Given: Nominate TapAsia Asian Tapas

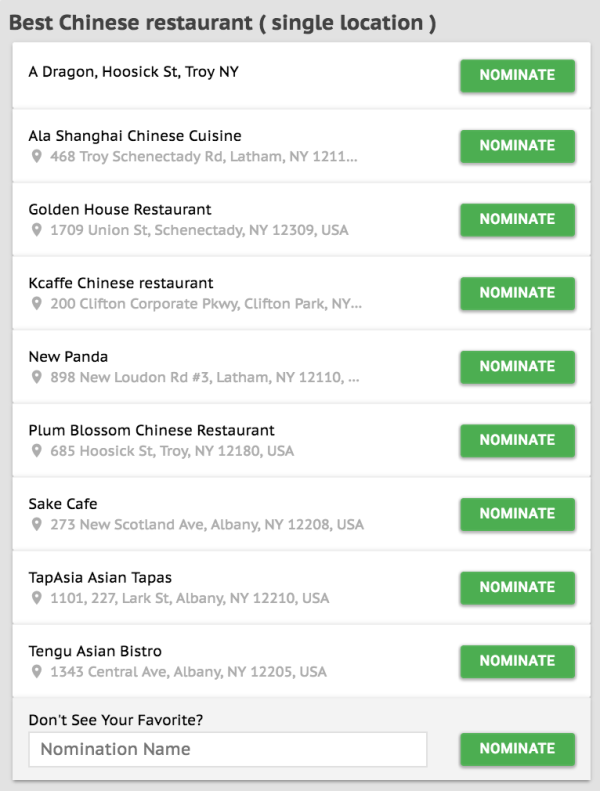Looking at the screenshot, I should point(517,588).
